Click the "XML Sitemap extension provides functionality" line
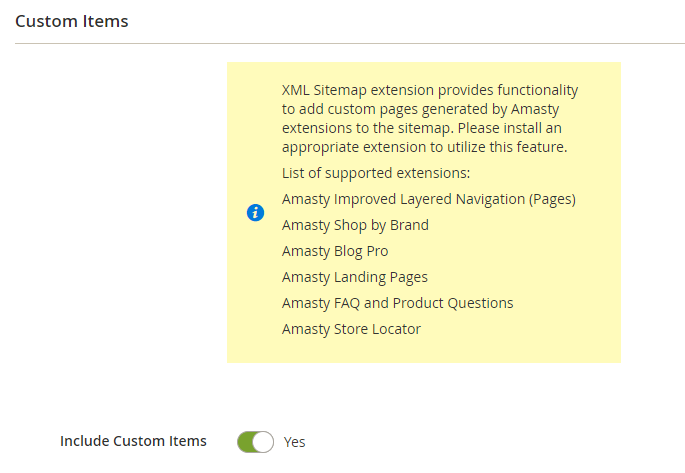685x473 pixels. 430,90
